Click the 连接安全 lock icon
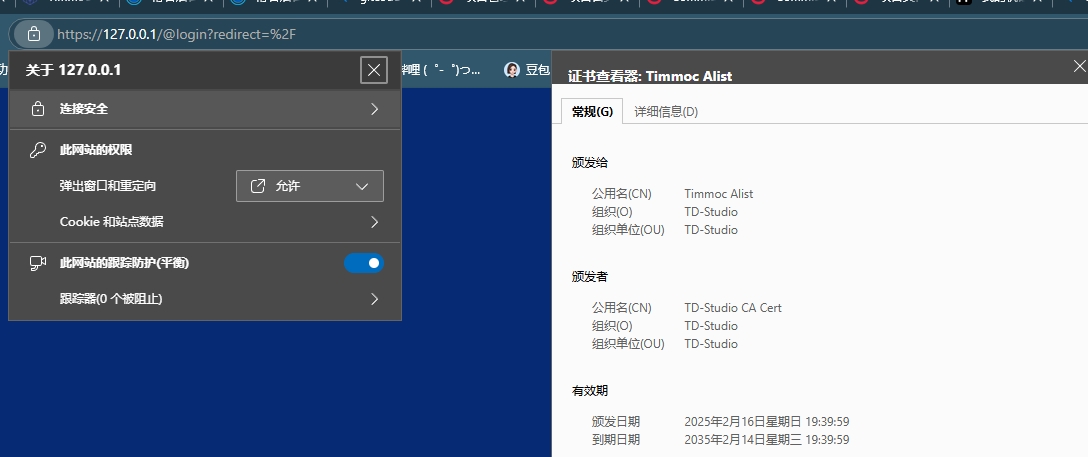The width and height of the screenshot is (1088, 457). click(38, 109)
